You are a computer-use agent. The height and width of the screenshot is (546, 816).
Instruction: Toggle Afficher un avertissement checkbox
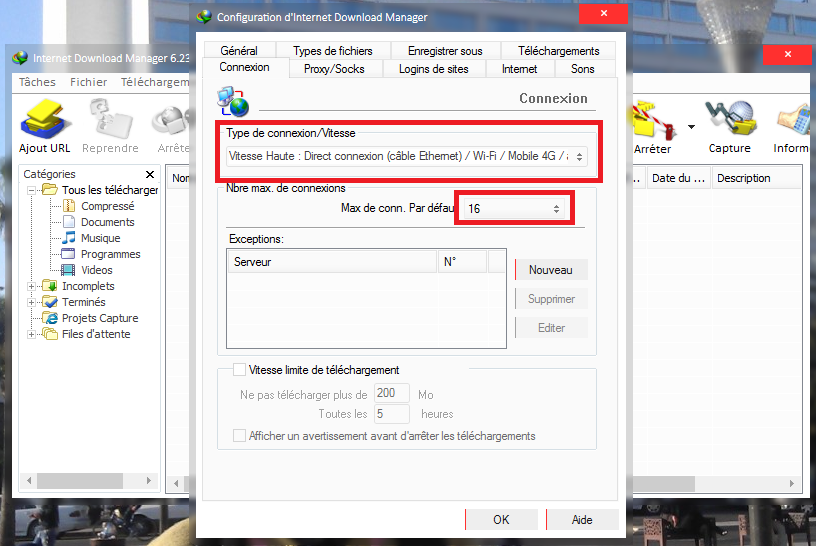(x=239, y=436)
